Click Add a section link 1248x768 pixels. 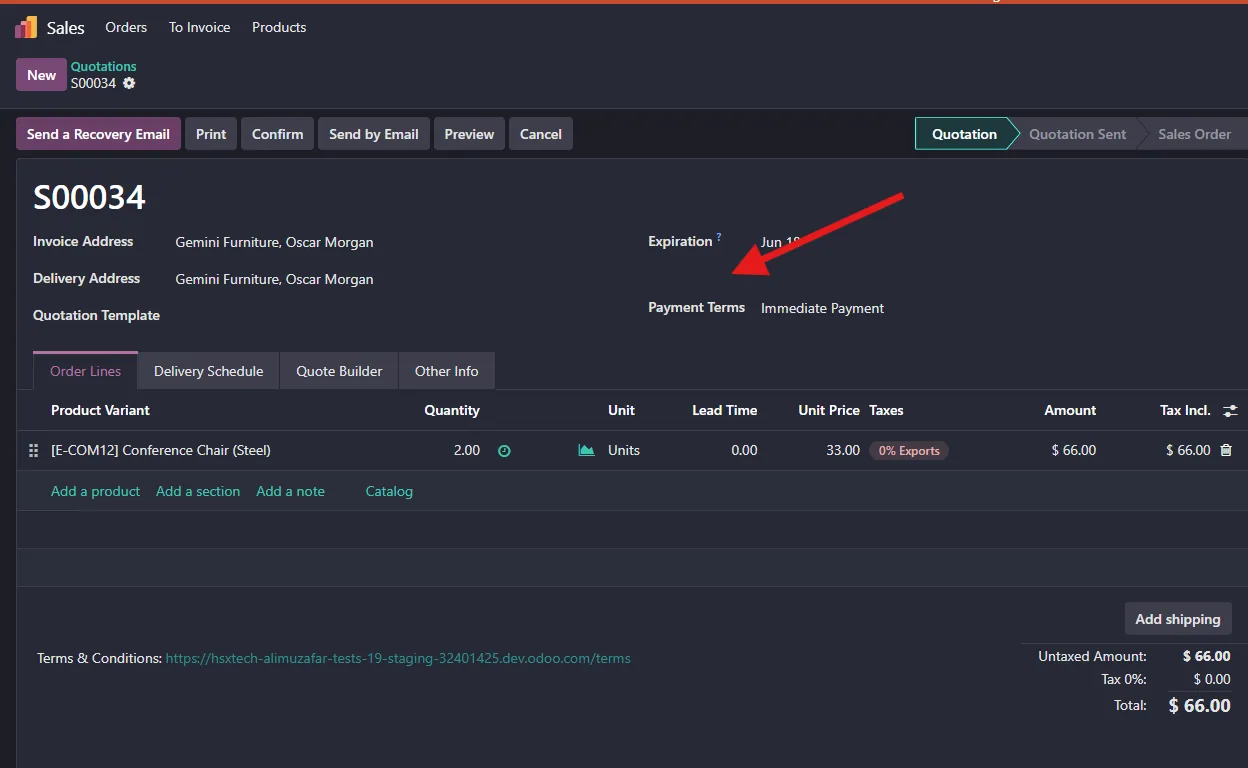pyautogui.click(x=198, y=491)
